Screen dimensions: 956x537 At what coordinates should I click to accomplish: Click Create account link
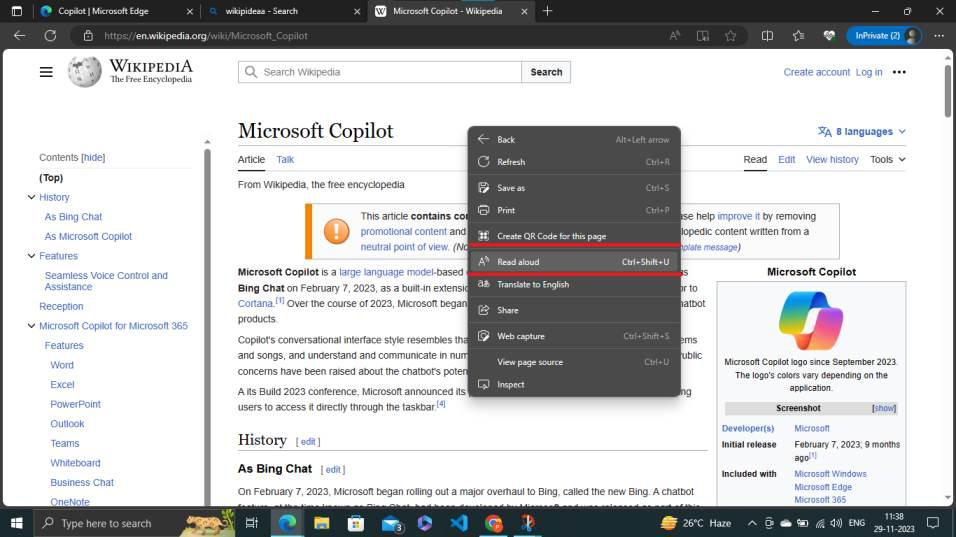pos(816,72)
